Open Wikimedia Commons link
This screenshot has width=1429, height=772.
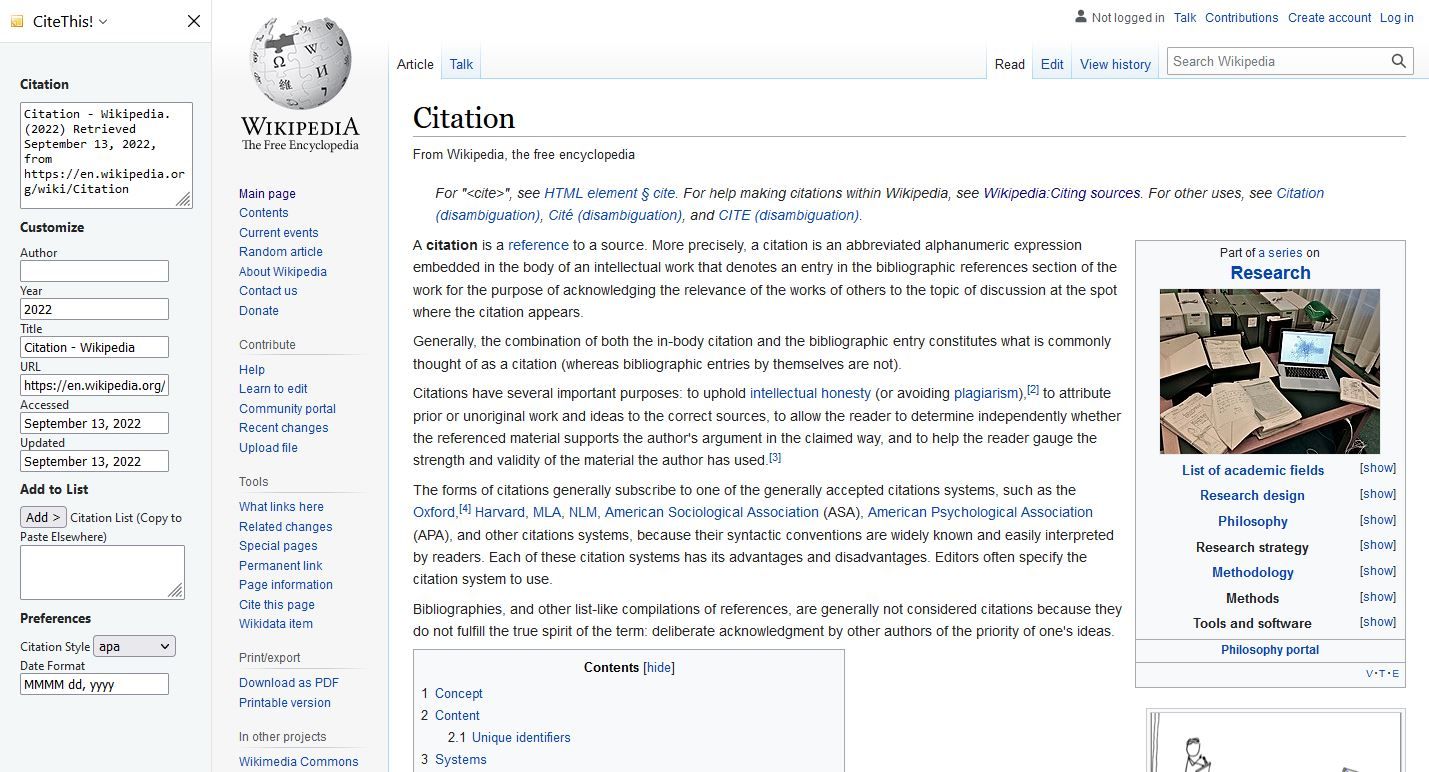click(x=298, y=761)
